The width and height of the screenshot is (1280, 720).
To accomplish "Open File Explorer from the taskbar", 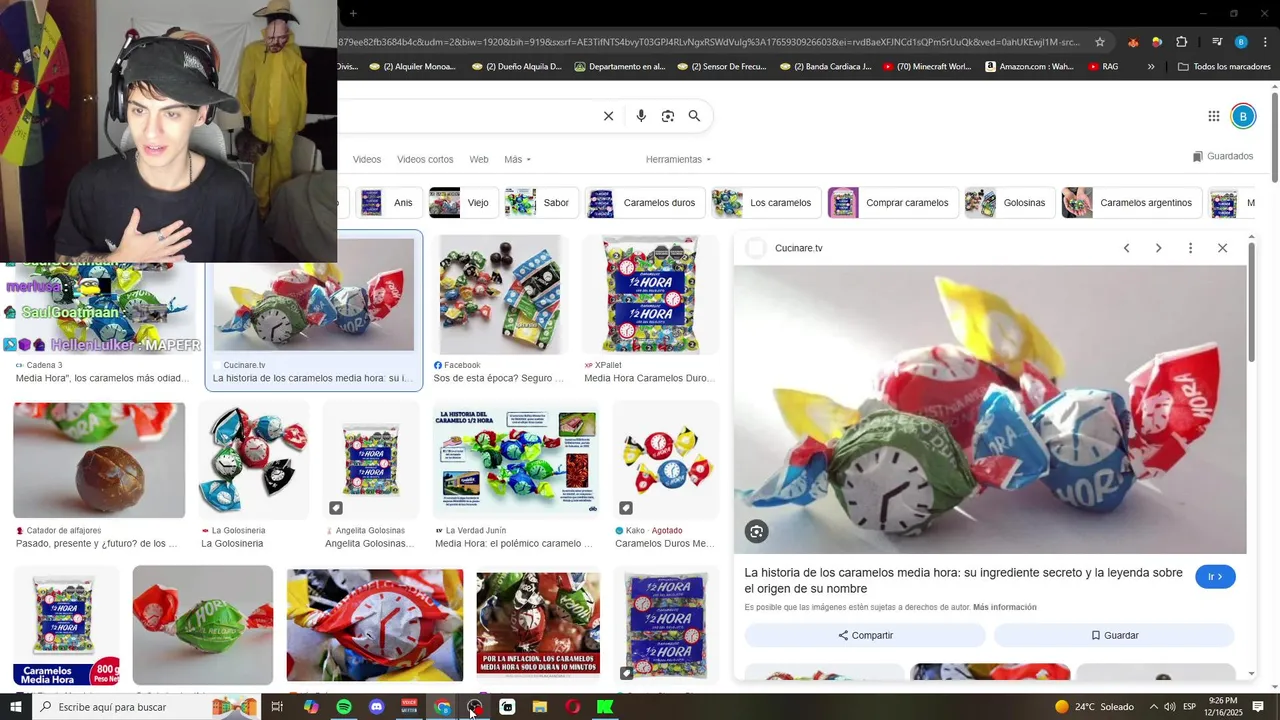I will click(x=540, y=707).
